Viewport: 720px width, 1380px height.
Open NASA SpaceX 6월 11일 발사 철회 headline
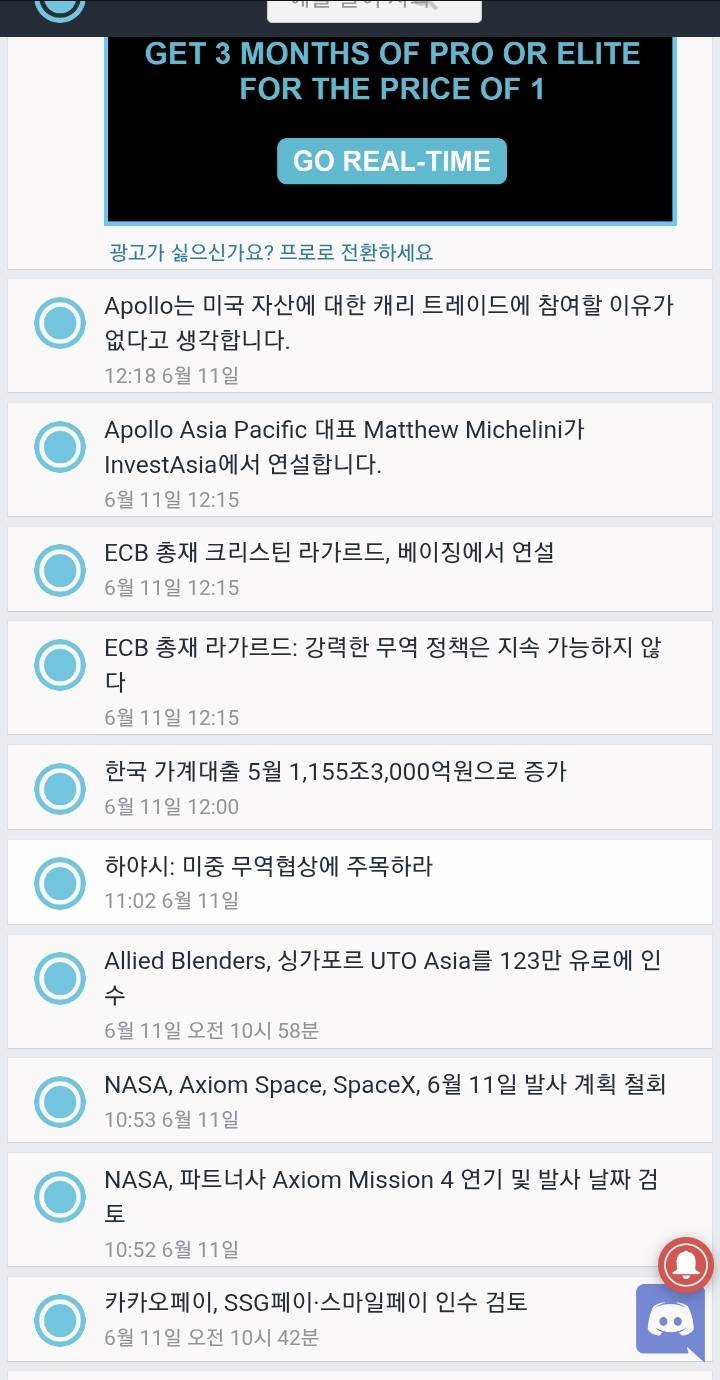point(385,1084)
